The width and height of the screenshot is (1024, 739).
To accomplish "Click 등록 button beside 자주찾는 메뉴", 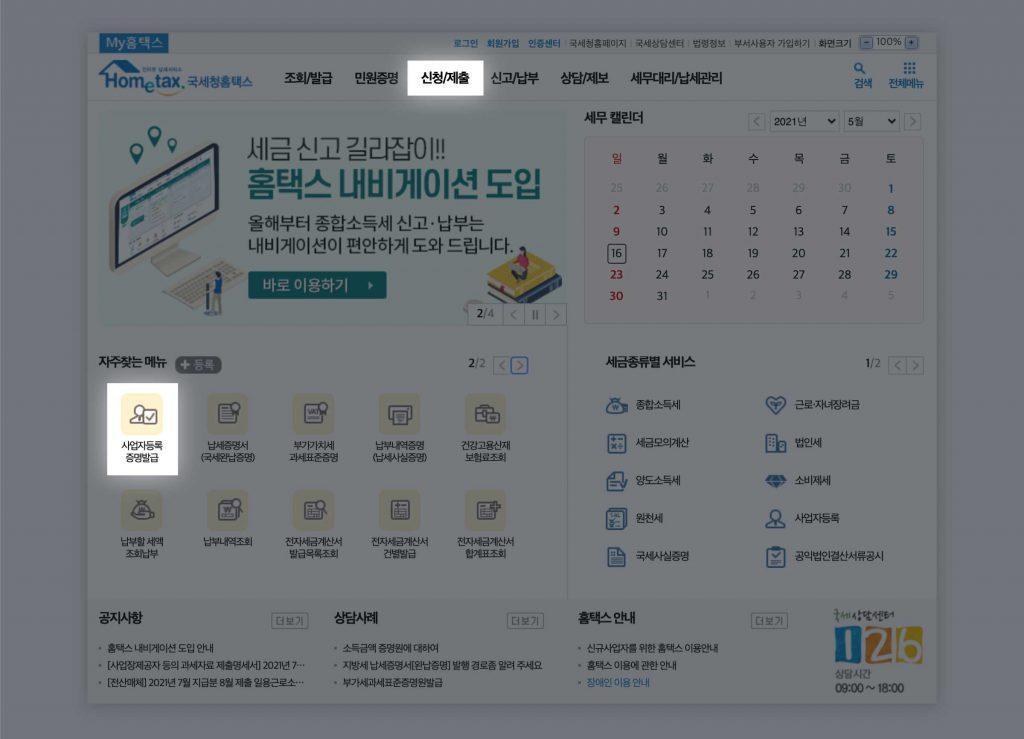I will (x=198, y=365).
